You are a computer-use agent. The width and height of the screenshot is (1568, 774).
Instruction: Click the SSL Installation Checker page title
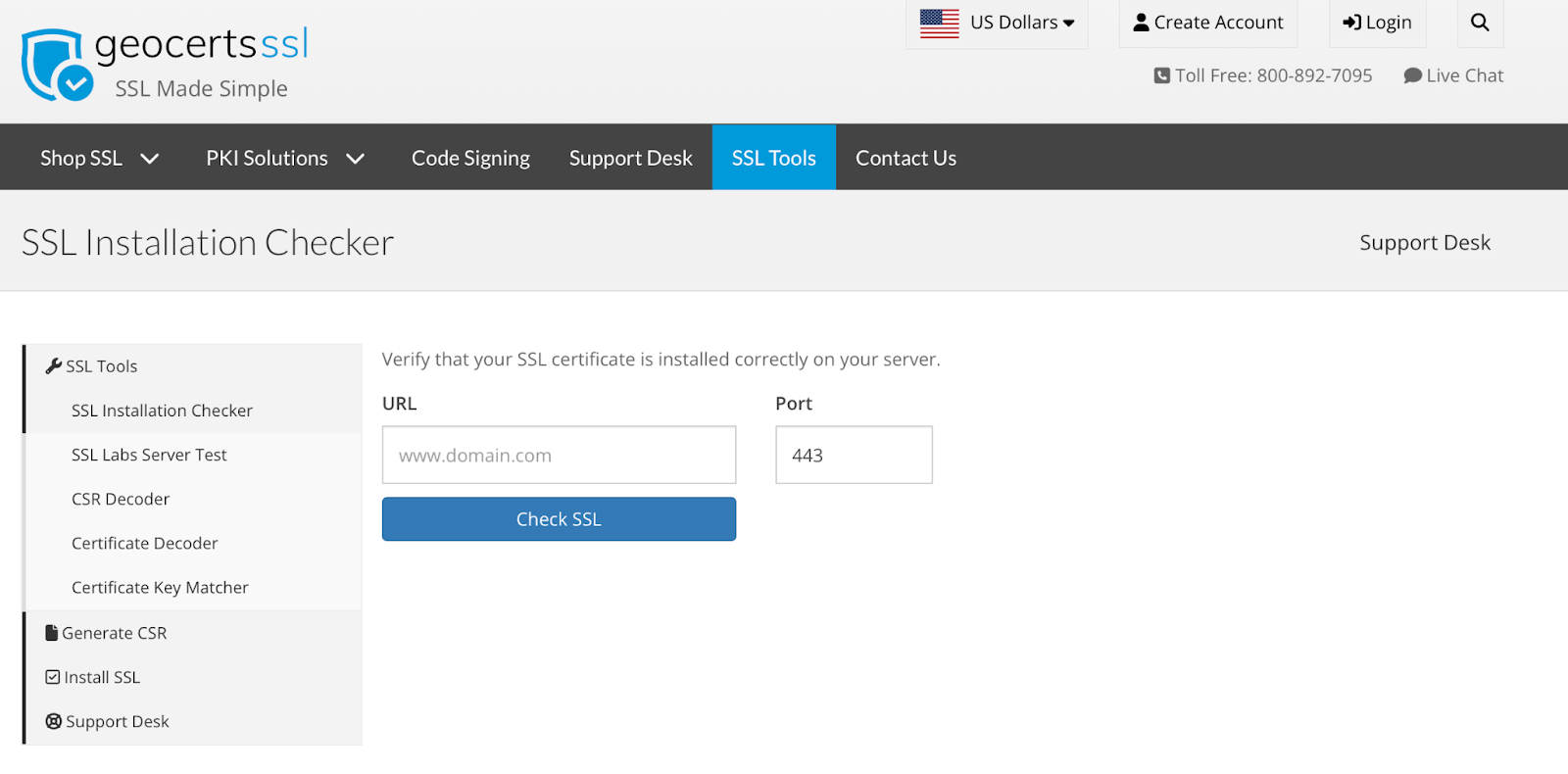[208, 243]
